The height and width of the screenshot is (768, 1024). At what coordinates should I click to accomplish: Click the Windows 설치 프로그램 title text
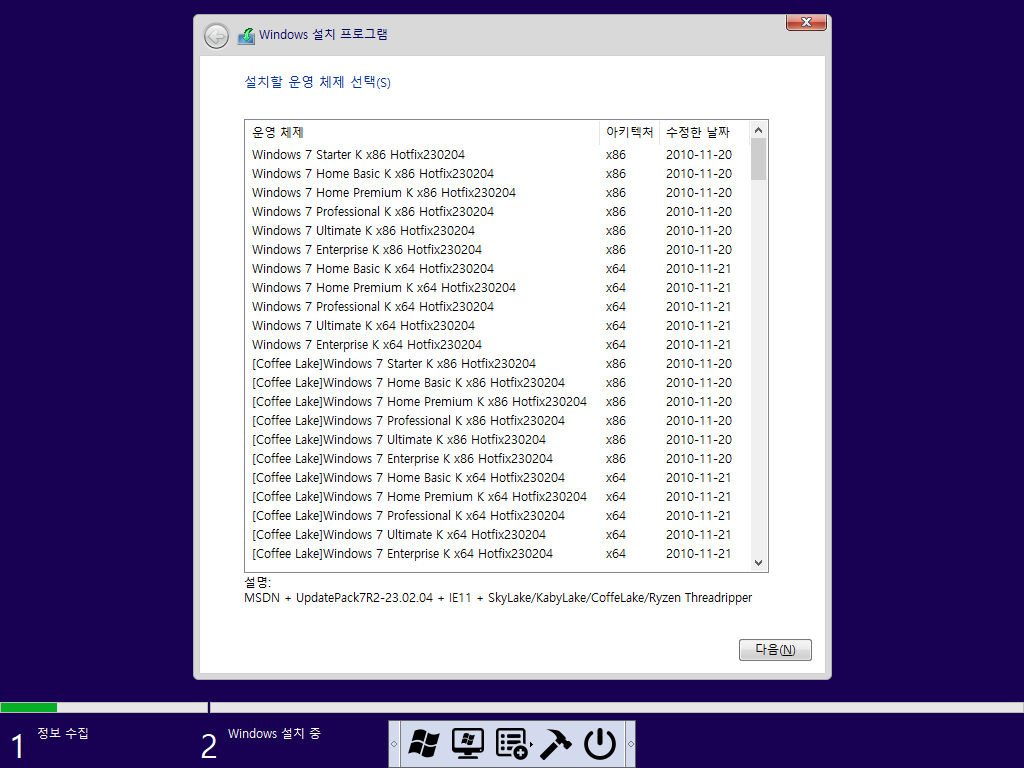pos(323,35)
